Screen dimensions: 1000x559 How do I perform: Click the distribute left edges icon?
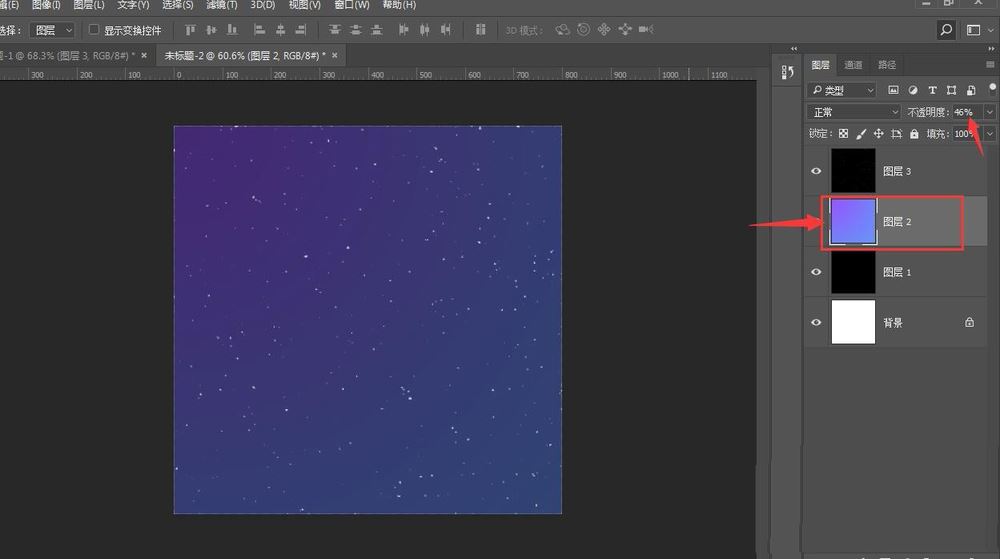[404, 30]
